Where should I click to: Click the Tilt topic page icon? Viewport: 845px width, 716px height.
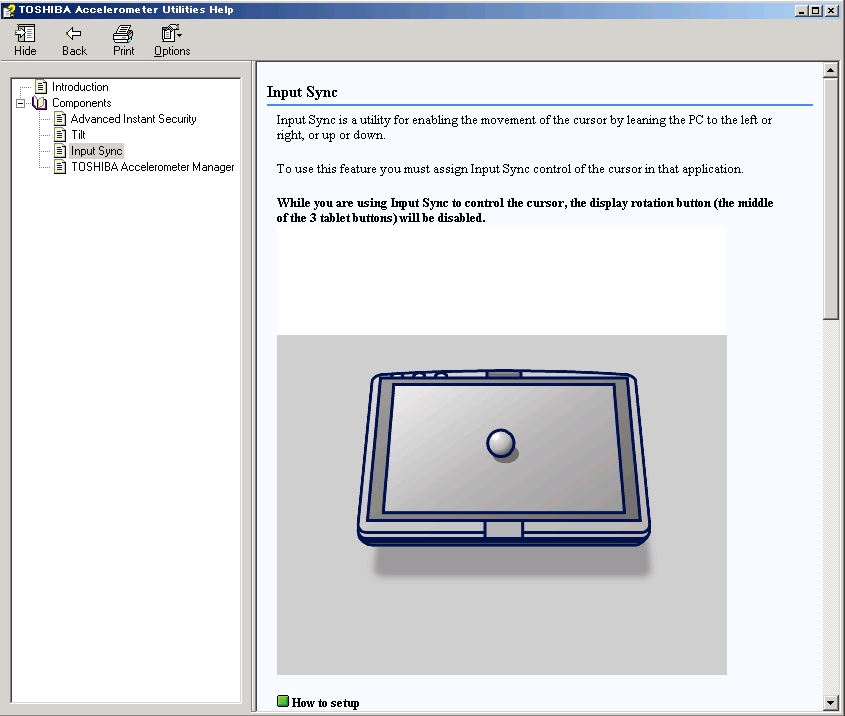click(60, 135)
